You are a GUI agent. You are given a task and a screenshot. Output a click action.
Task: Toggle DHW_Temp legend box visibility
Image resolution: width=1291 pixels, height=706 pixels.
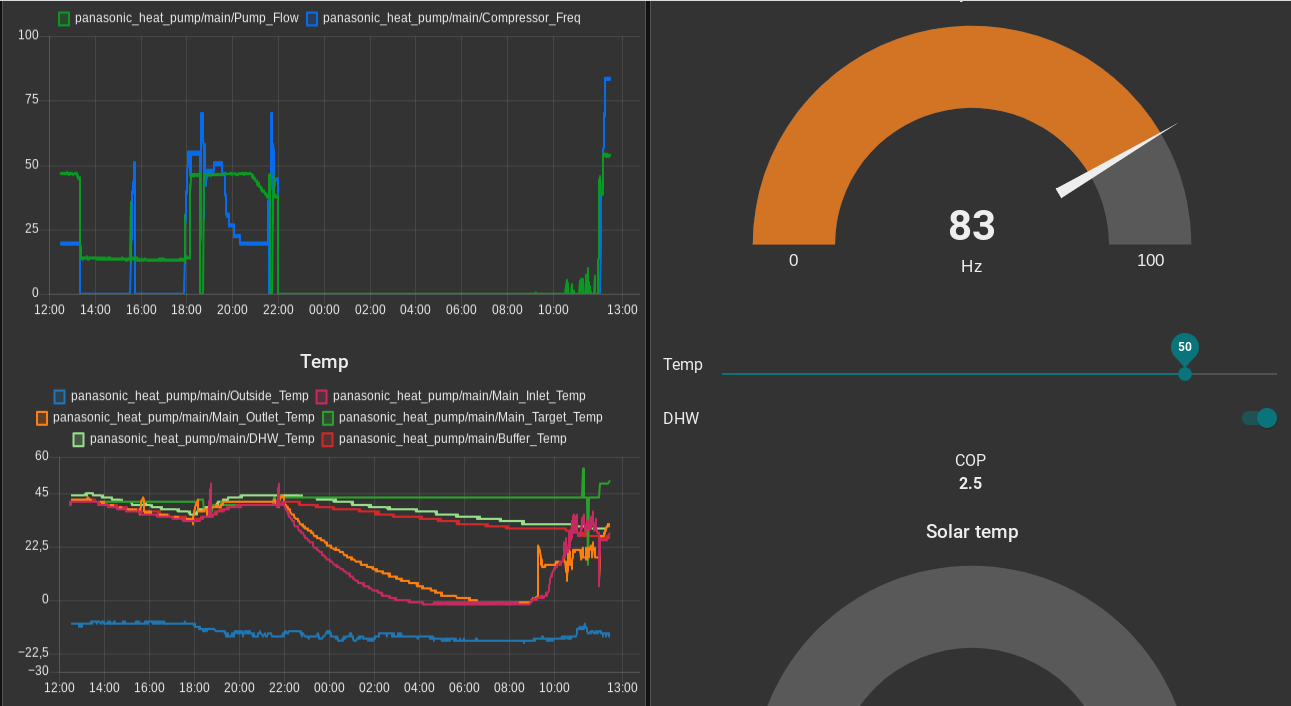click(x=79, y=439)
